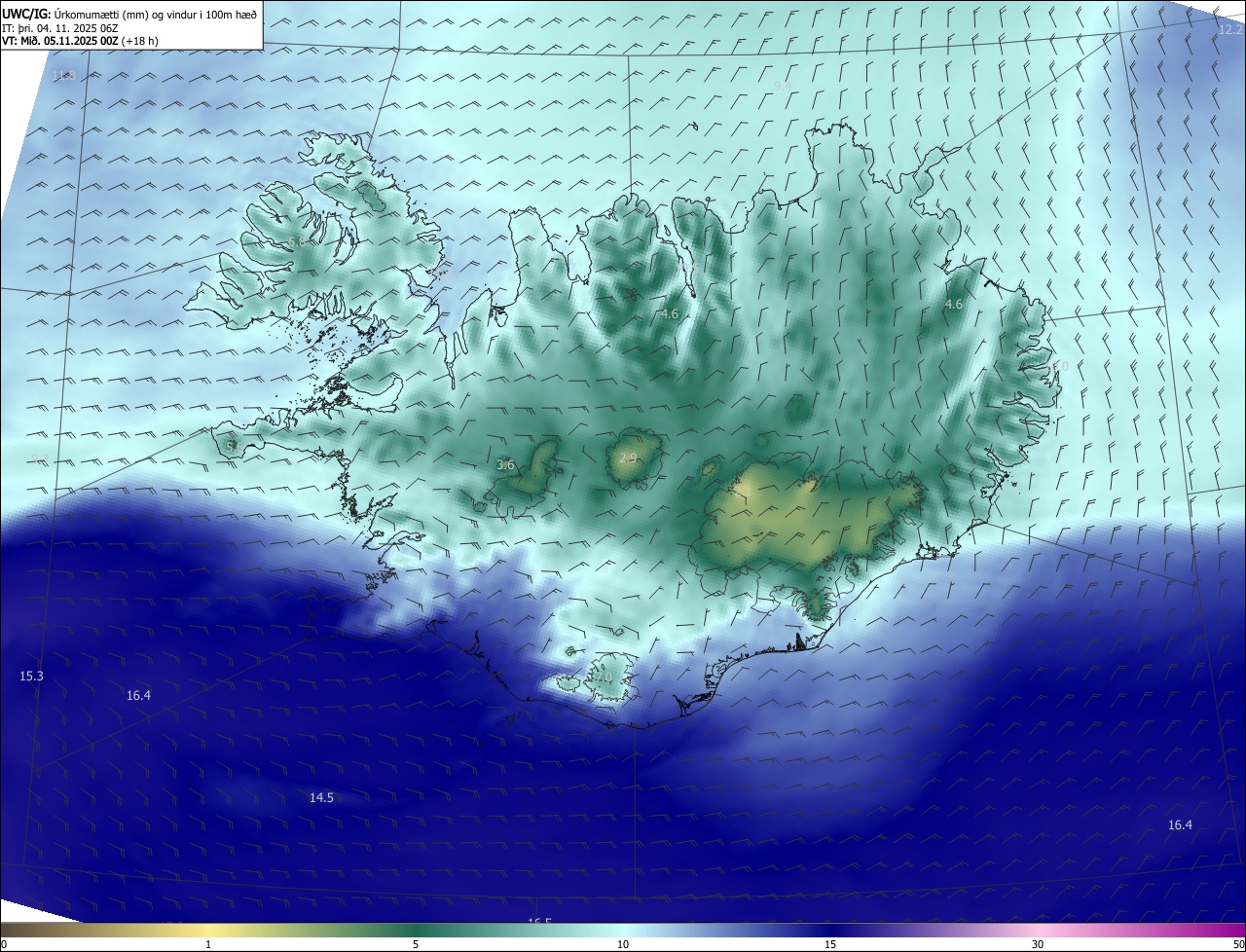Click the 4.6 value in northeast Iceland
This screenshot has height=952, width=1246.
click(954, 305)
